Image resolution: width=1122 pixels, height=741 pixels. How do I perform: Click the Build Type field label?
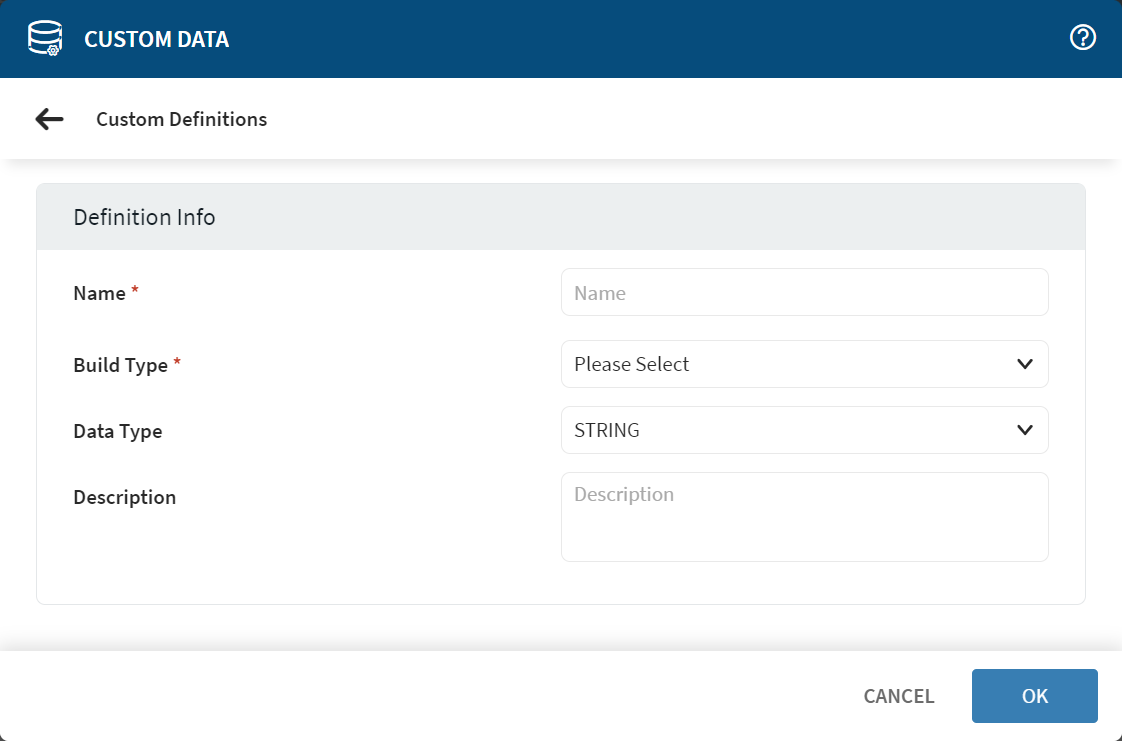point(121,365)
